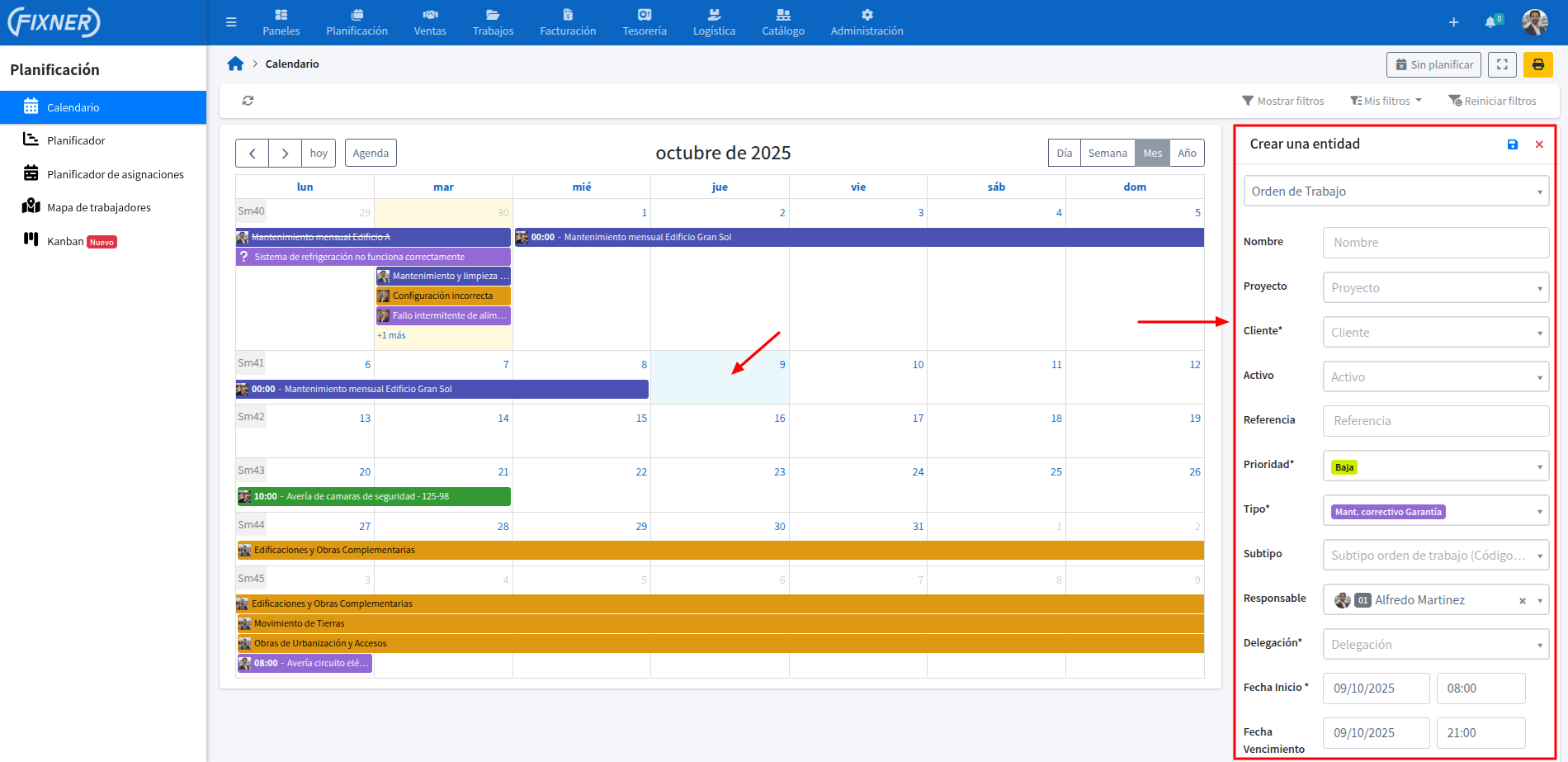Open the Cliente dropdown
Image resolution: width=1568 pixels, height=762 pixels.
click(1435, 332)
